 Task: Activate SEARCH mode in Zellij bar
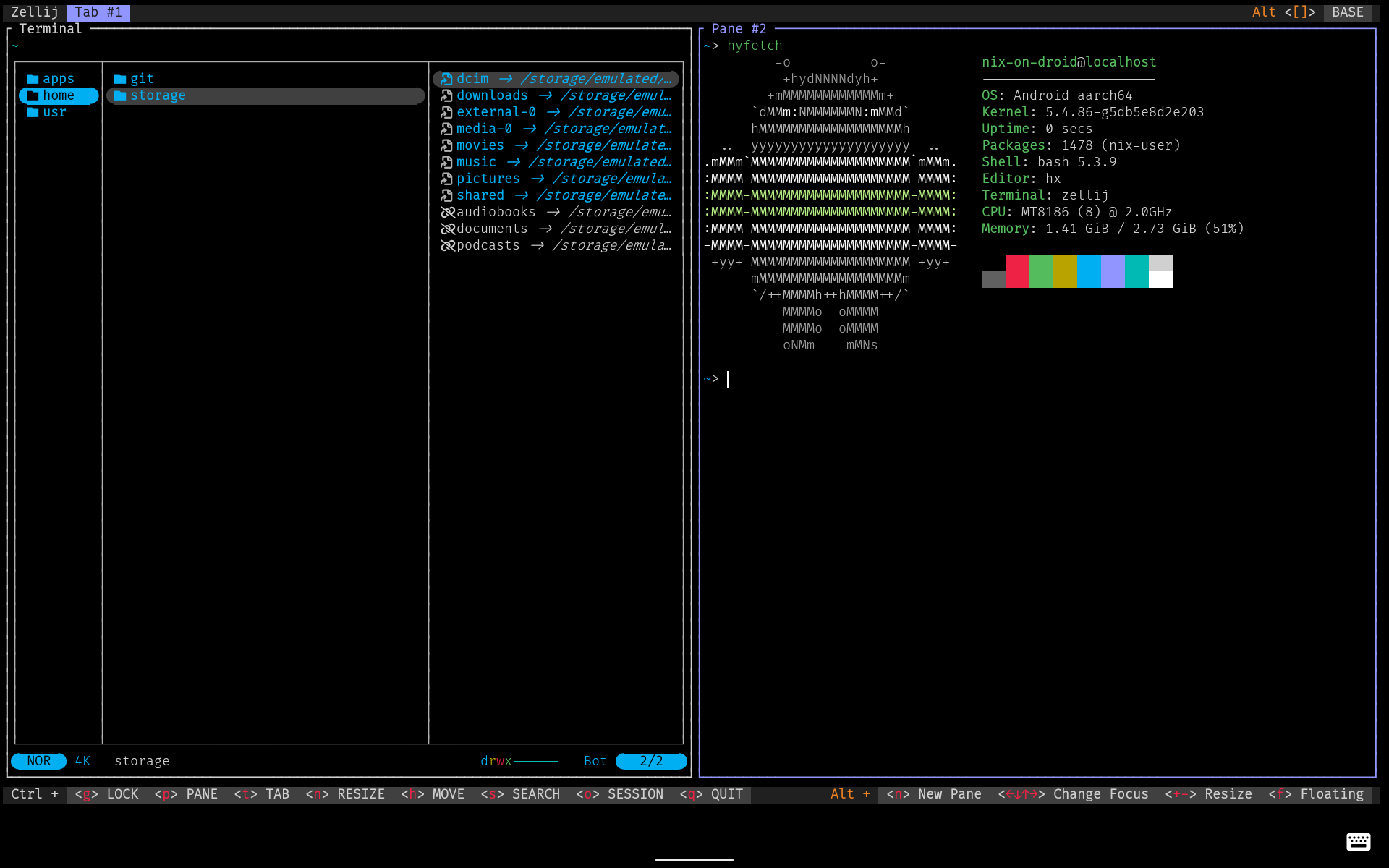tap(520, 794)
